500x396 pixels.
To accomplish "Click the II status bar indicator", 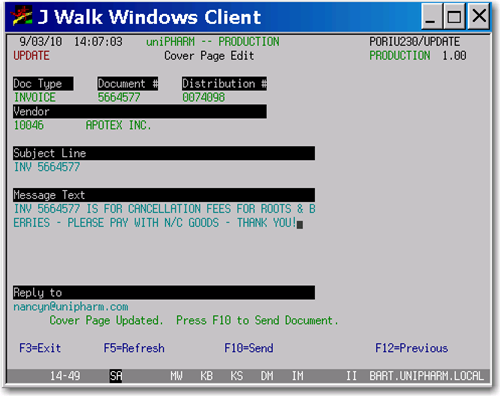I will (x=351, y=376).
